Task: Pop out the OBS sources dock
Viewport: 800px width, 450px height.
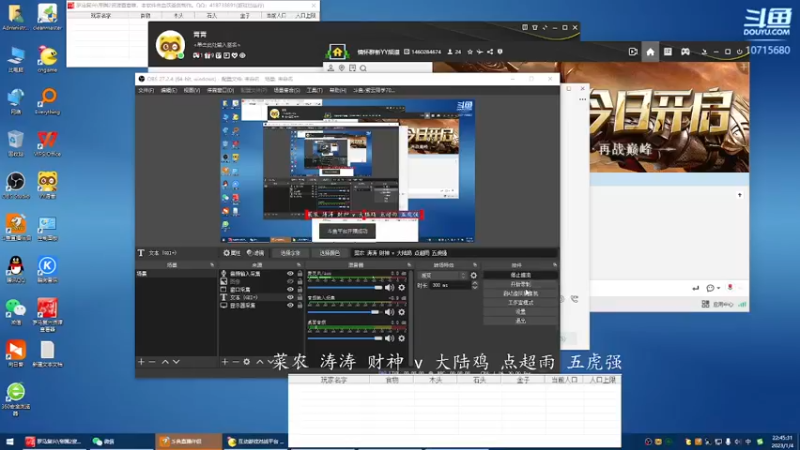Action: click(299, 265)
